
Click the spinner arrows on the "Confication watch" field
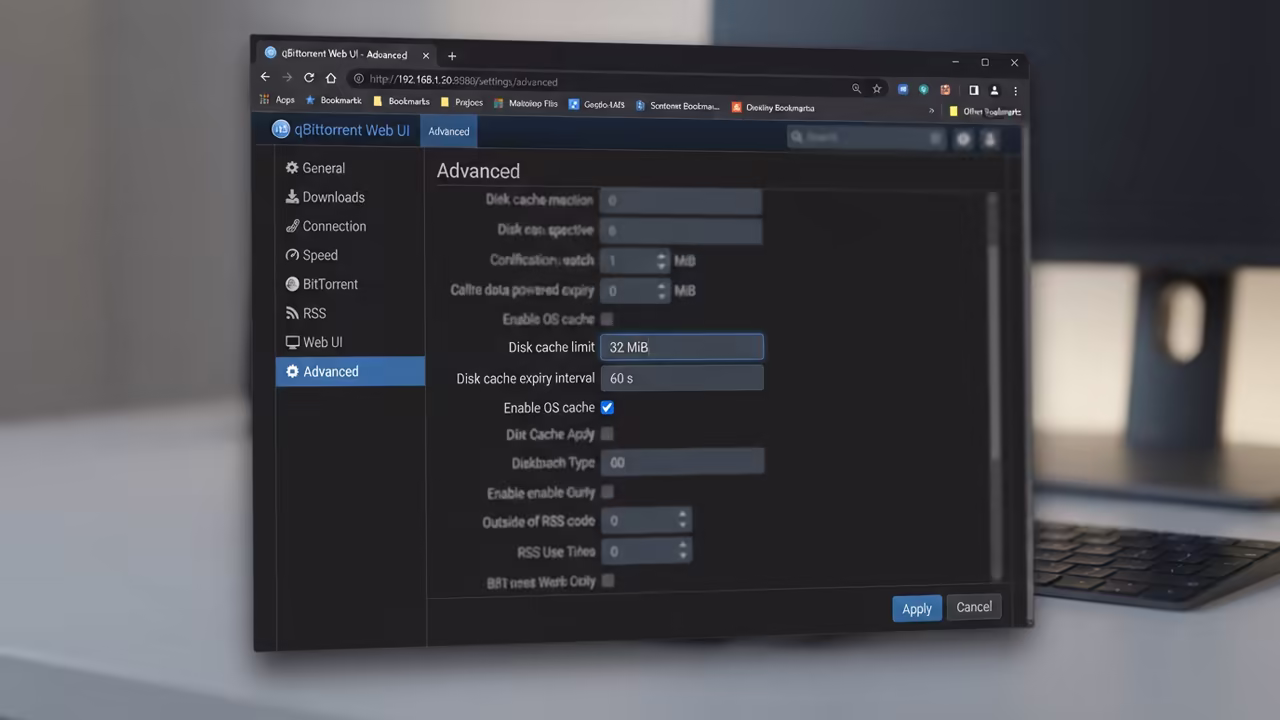pos(661,261)
